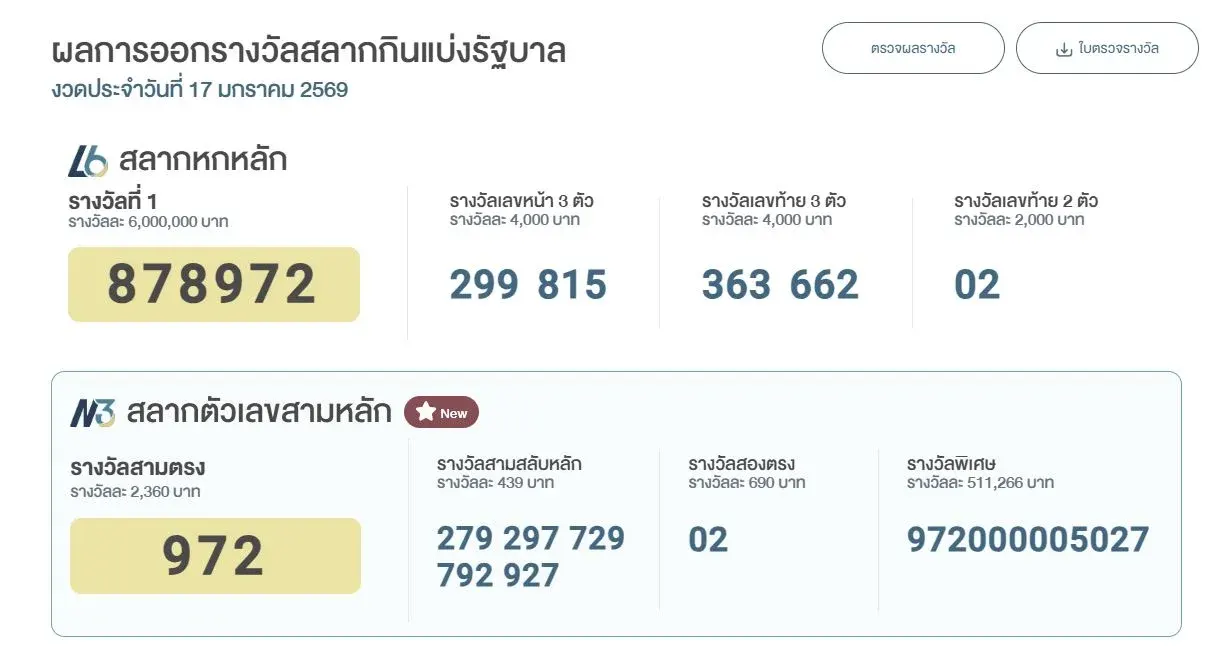
Task: Click back three-digit number 662
Action: pos(824,286)
